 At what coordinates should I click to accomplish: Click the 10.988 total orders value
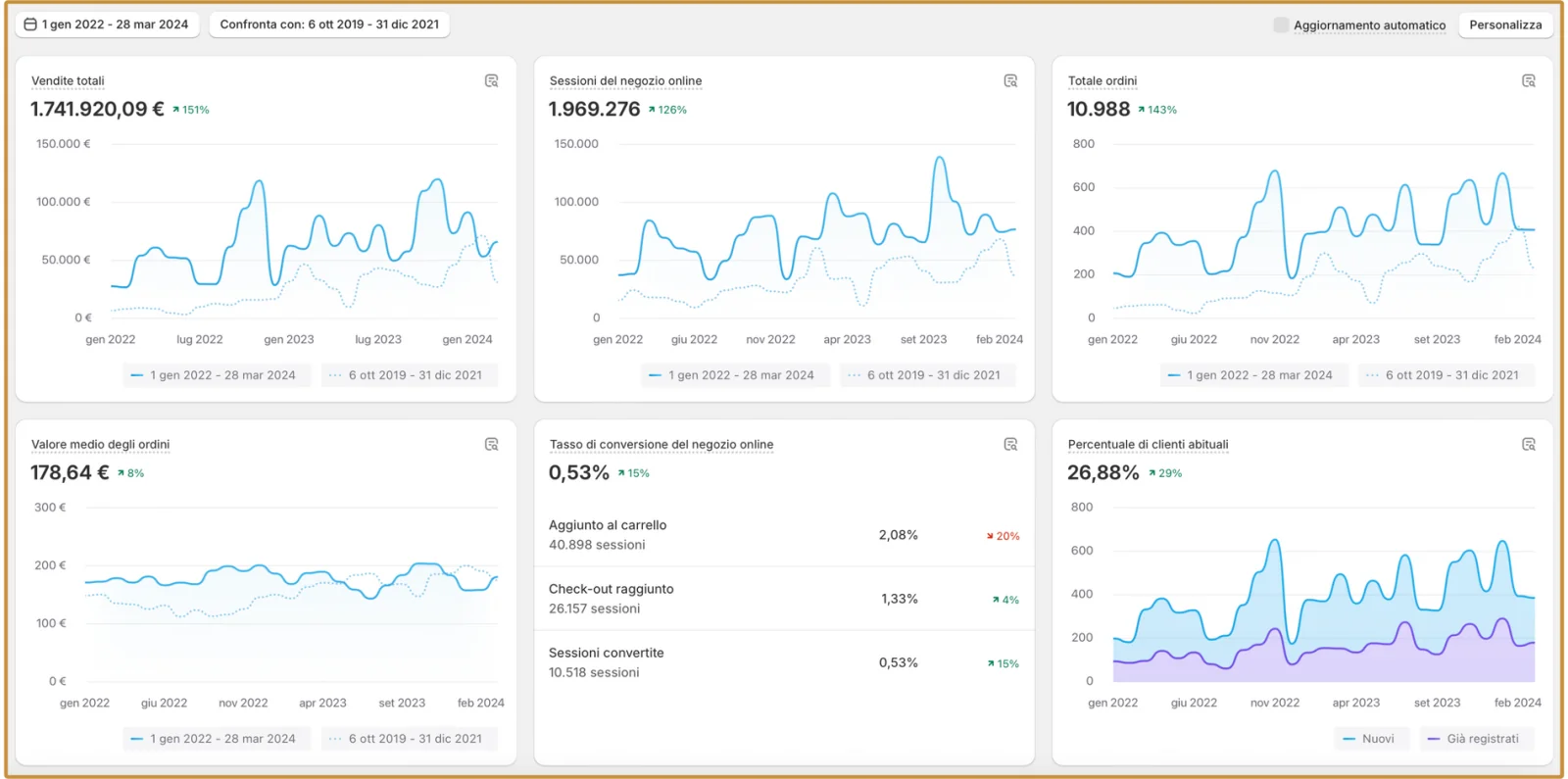click(1098, 109)
